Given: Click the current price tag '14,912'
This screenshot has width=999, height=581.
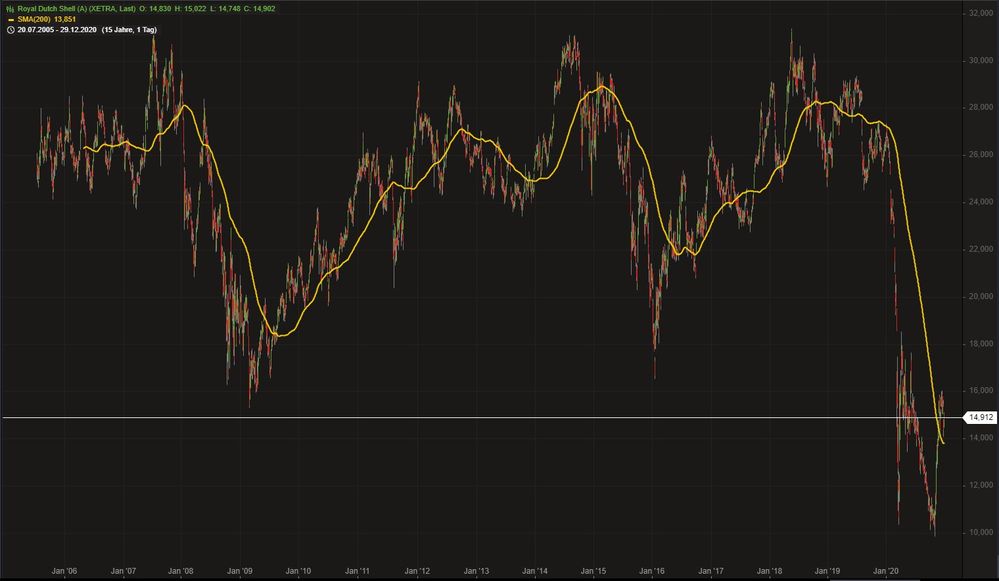Looking at the screenshot, I should 980,418.
